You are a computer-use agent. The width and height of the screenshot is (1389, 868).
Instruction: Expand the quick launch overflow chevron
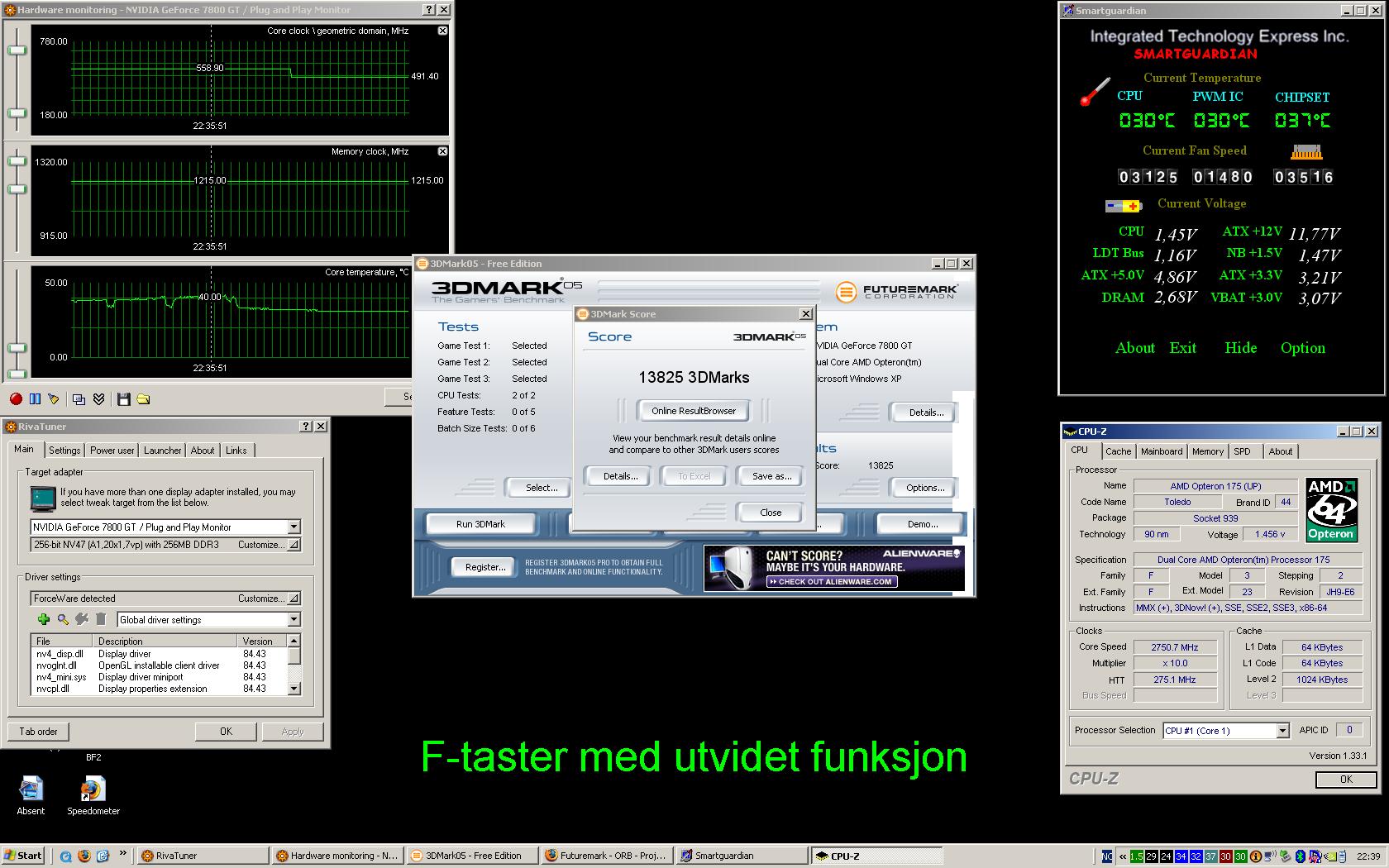coord(123,855)
